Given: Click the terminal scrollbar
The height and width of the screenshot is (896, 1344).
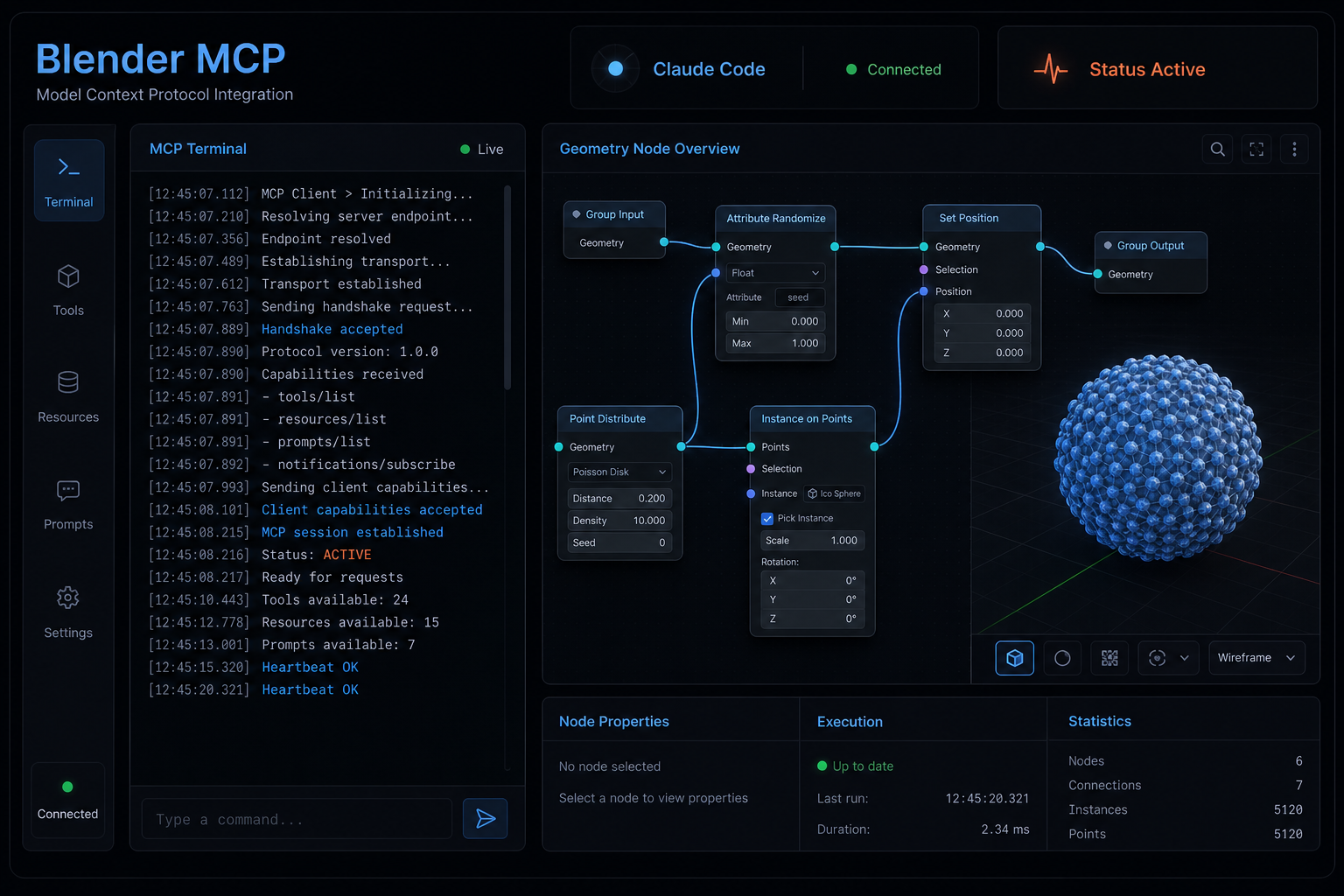Looking at the screenshot, I should pos(507,287).
